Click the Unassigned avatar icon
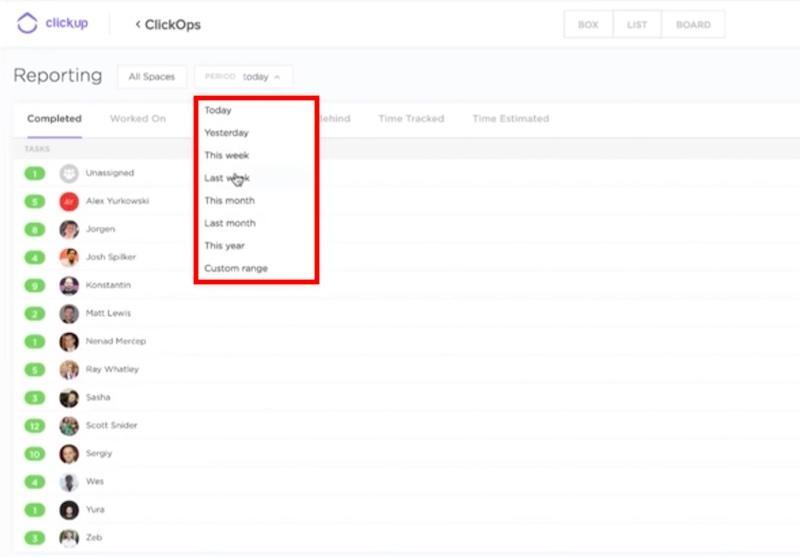The width and height of the screenshot is (800, 557). (69, 173)
